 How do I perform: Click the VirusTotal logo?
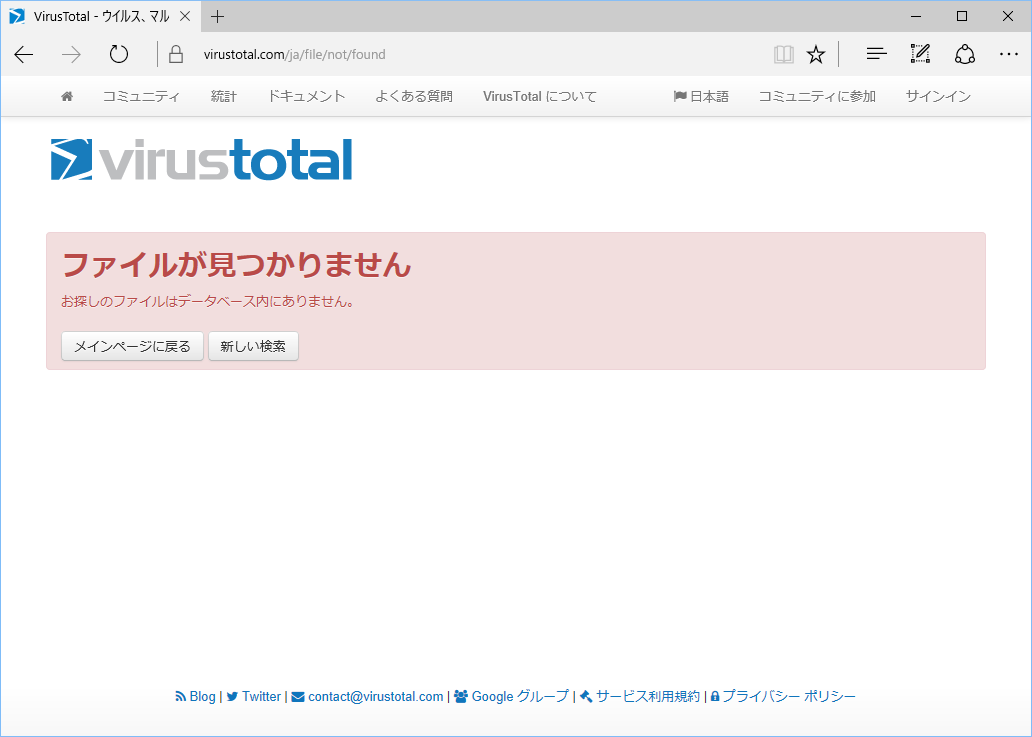[201, 159]
